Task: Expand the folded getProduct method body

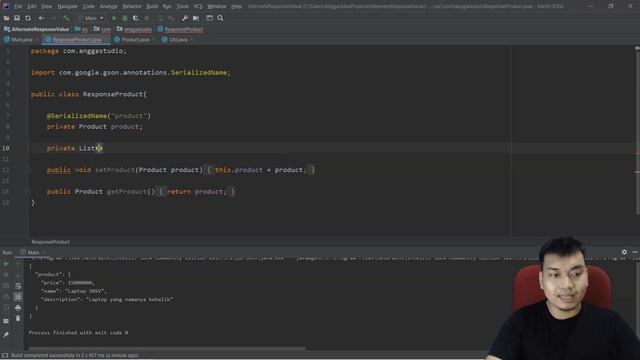Action: tap(197, 191)
